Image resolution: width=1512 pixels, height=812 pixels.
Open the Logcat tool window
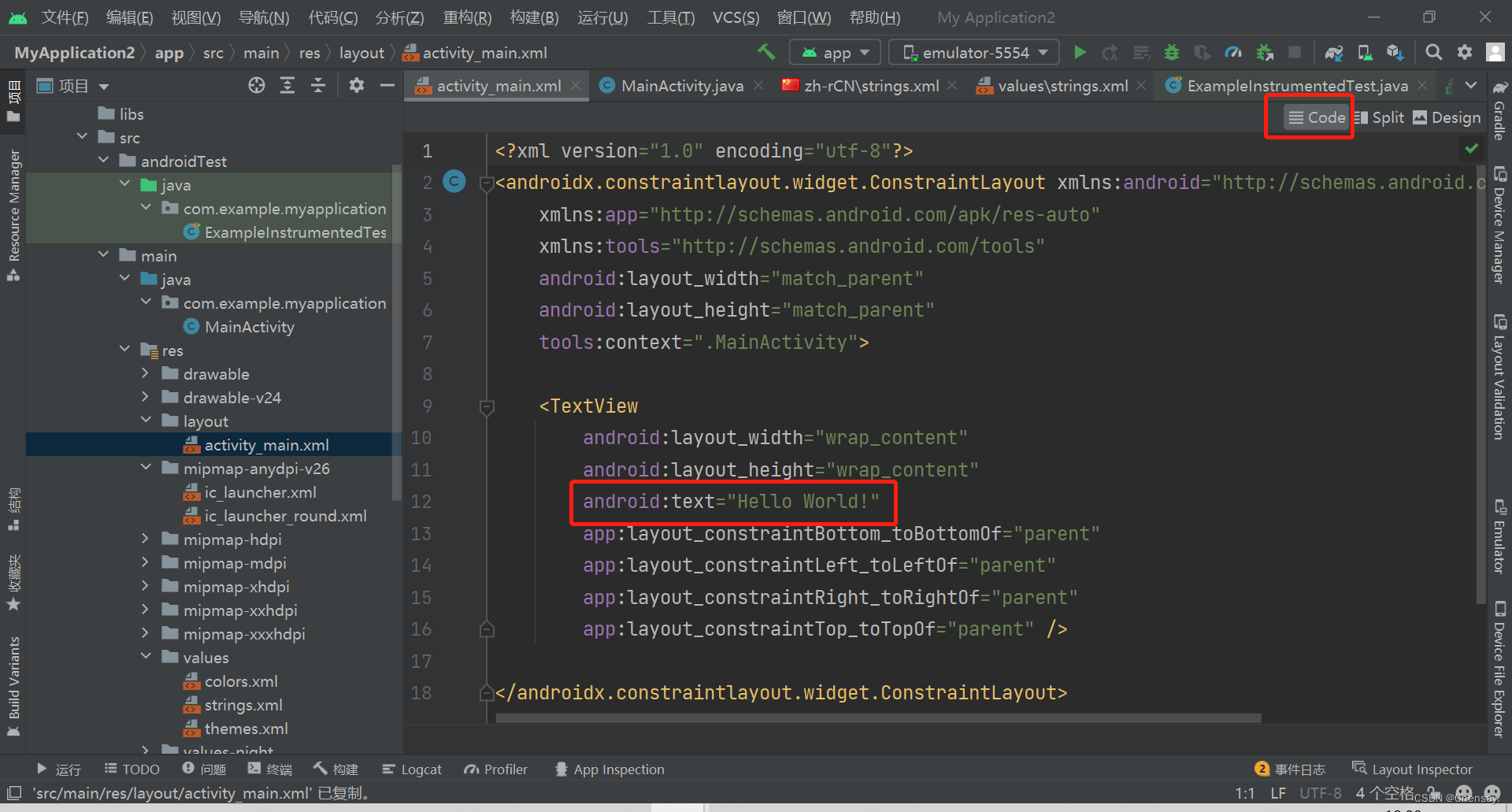pos(412,769)
